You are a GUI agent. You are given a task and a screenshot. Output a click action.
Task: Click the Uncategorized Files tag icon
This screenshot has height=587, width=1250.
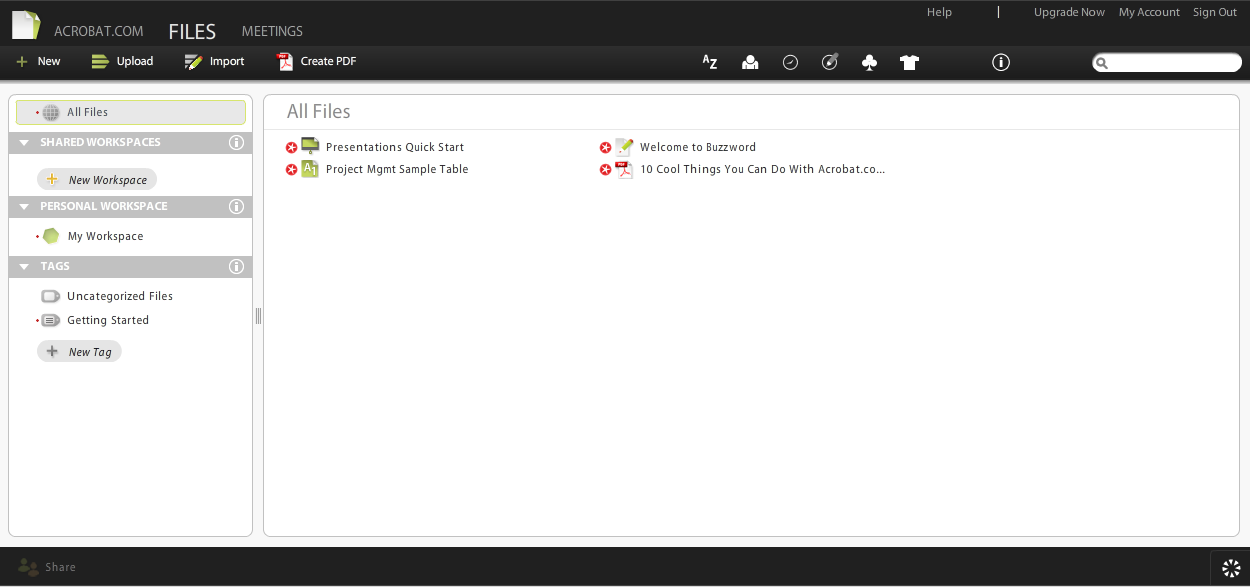(x=51, y=296)
